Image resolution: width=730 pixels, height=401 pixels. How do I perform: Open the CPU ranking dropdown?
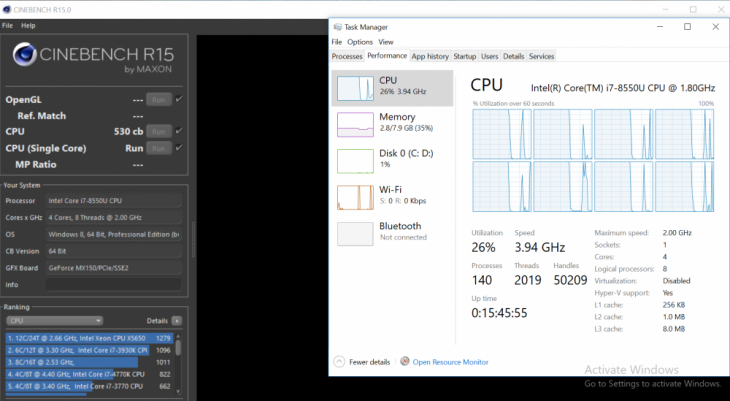point(54,321)
